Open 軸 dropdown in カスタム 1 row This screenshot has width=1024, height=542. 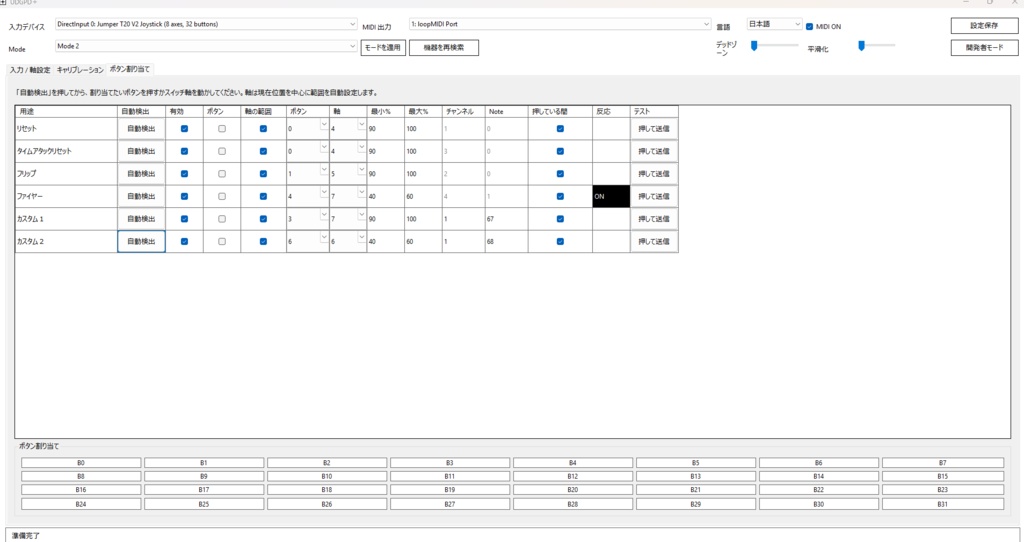coord(361,215)
